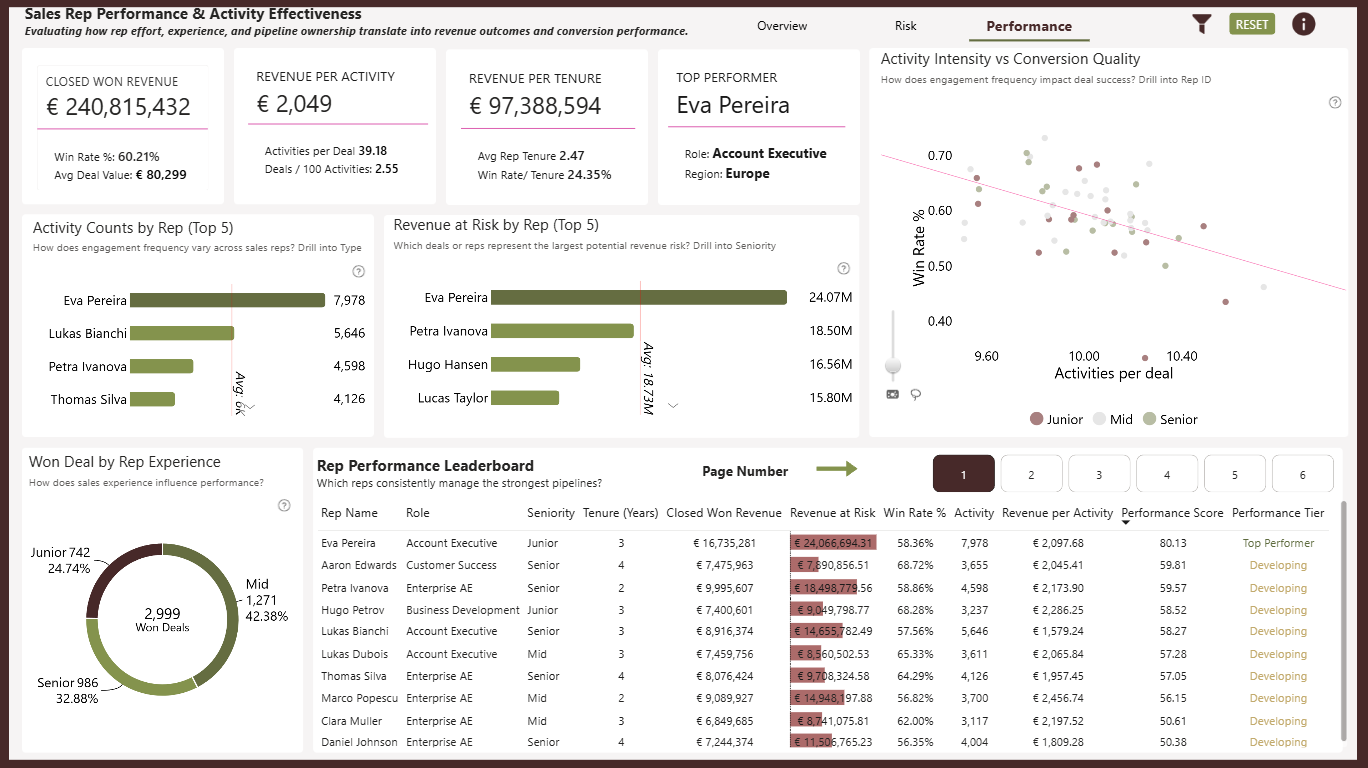The image size is (1368, 768).
Task: Go to leaderboard page 4
Action: [1167, 474]
